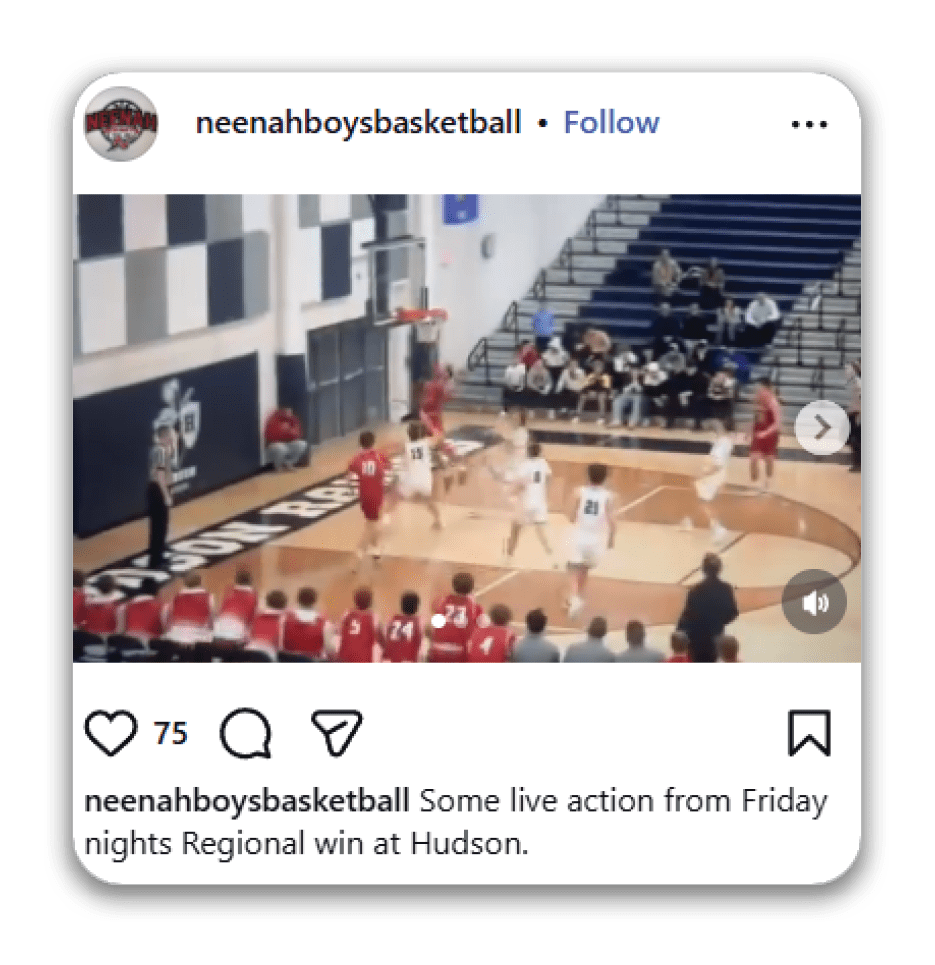Open the bold neenahboysbasketball name in the caption

click(247, 801)
